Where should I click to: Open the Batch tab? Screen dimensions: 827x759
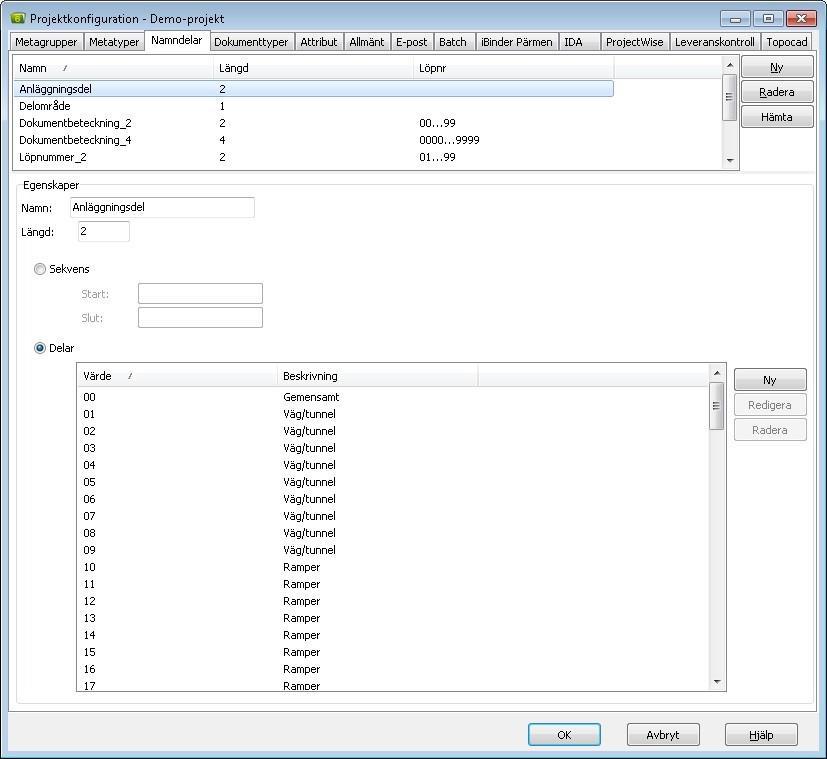pos(453,42)
